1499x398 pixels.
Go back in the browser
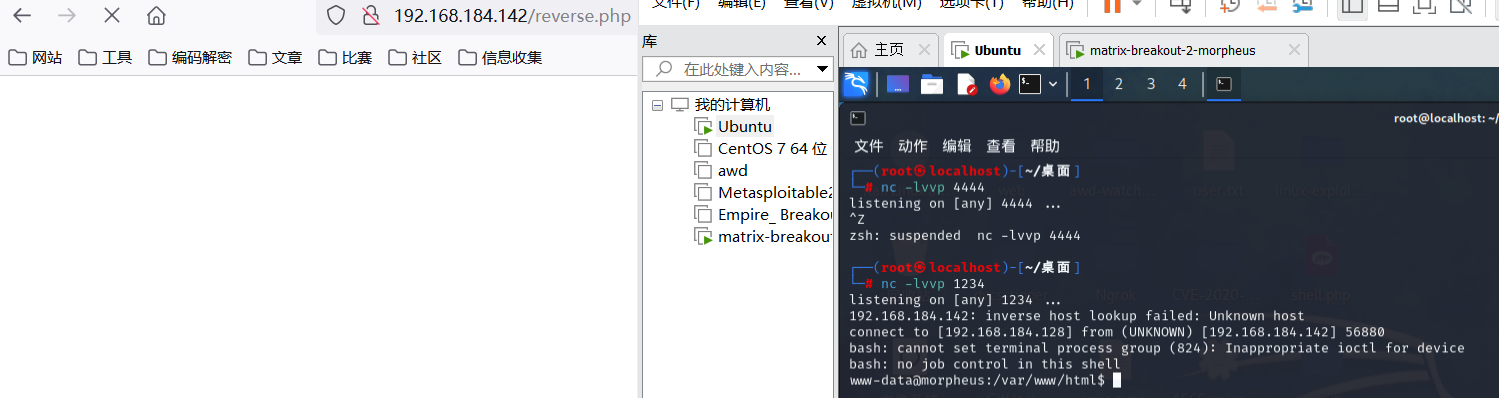(x=21, y=16)
